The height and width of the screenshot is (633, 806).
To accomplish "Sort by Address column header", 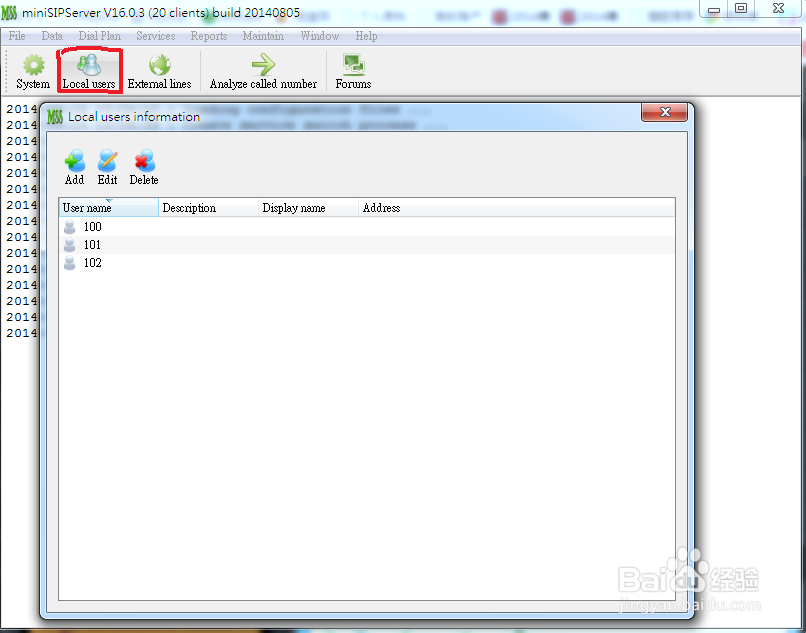I will pos(517,208).
